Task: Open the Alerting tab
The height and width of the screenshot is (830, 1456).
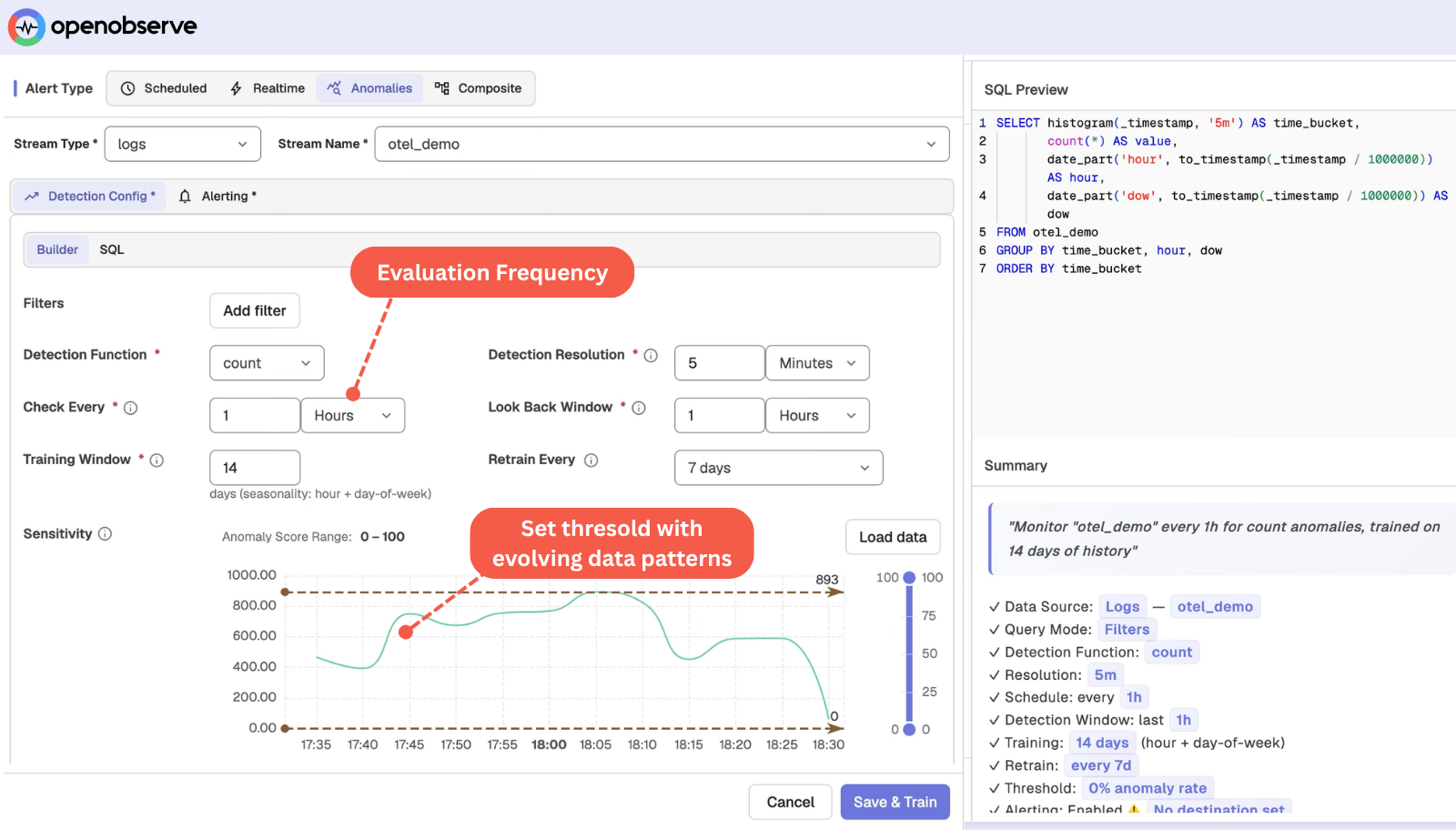Action: (217, 197)
